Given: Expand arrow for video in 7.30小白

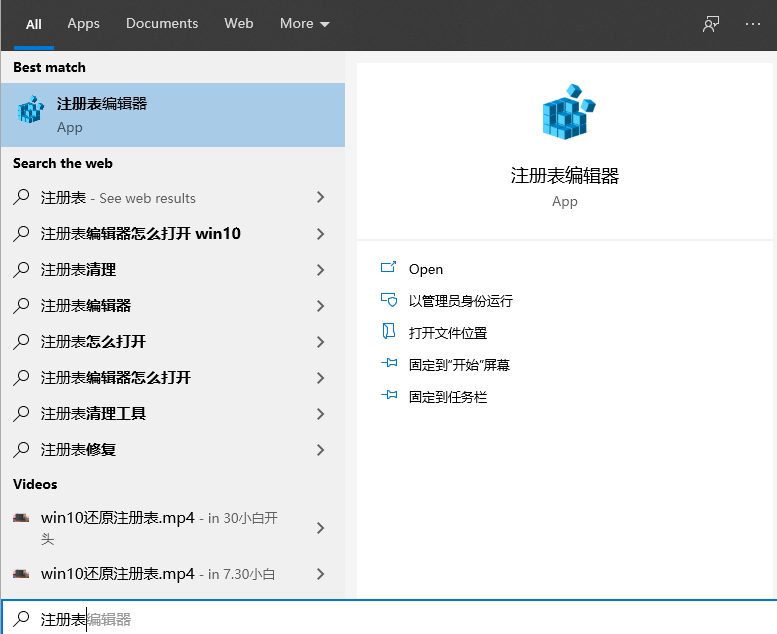Looking at the screenshot, I should pos(321,574).
